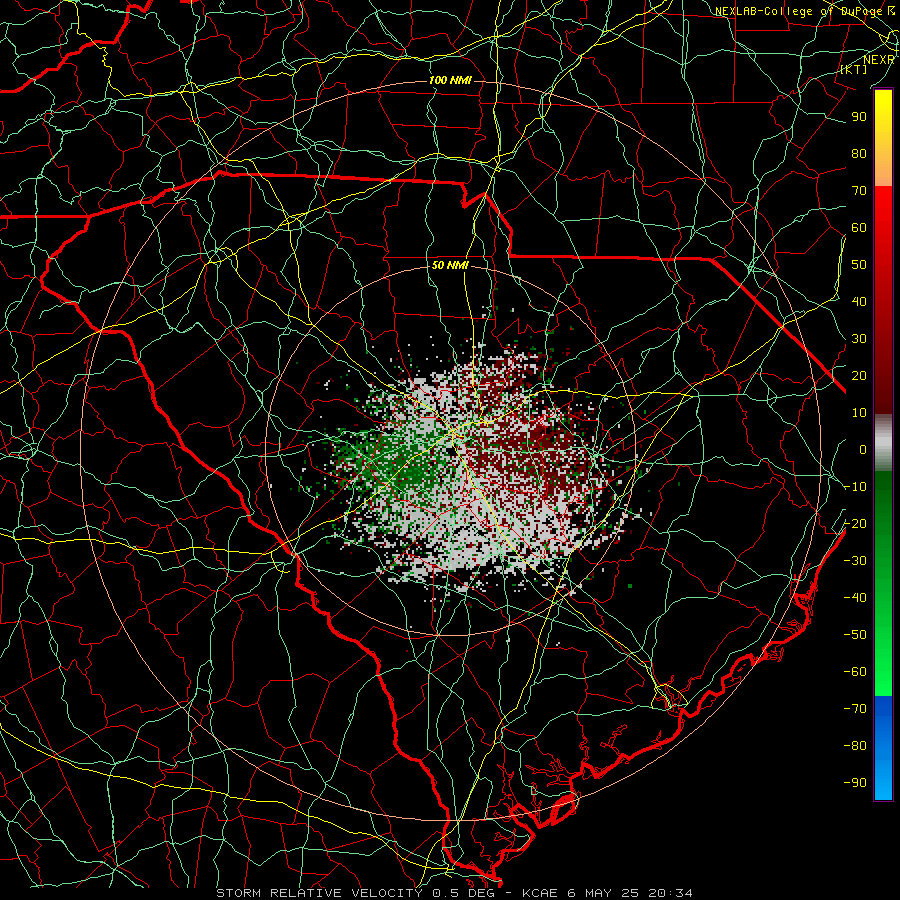Select the 70 value on velocity scale
This screenshot has width=900, height=900.
click(x=859, y=191)
